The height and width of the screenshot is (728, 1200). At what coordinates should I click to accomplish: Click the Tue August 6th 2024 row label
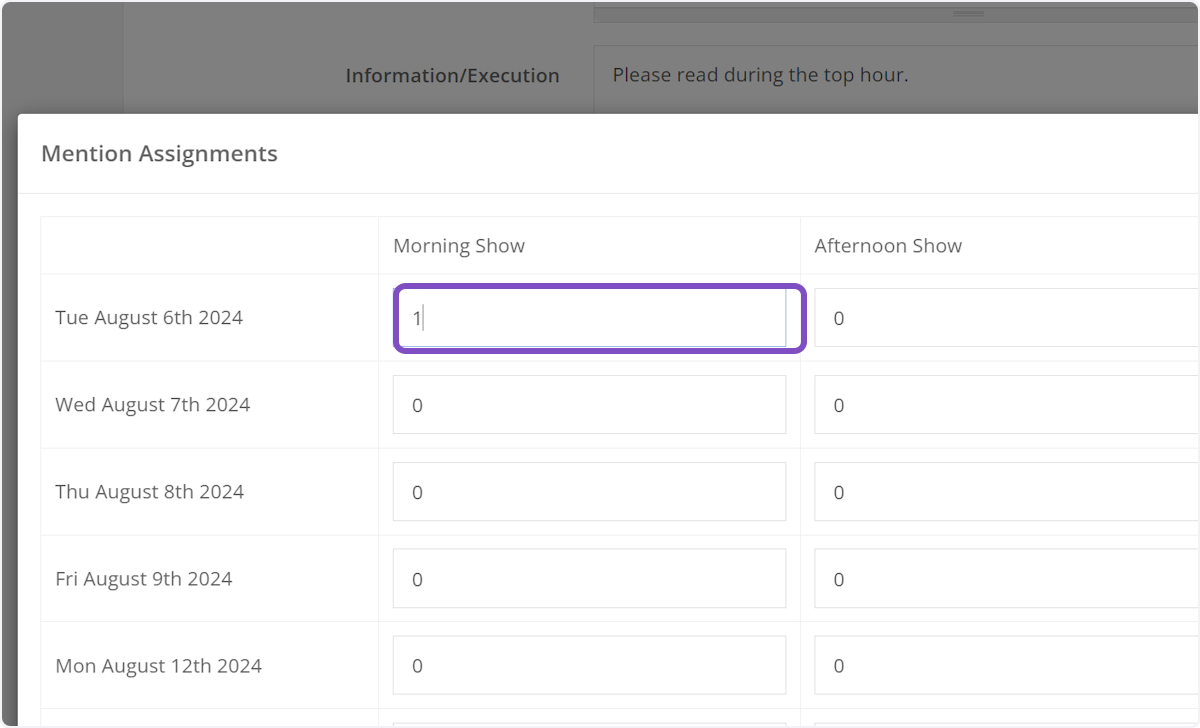coord(149,318)
